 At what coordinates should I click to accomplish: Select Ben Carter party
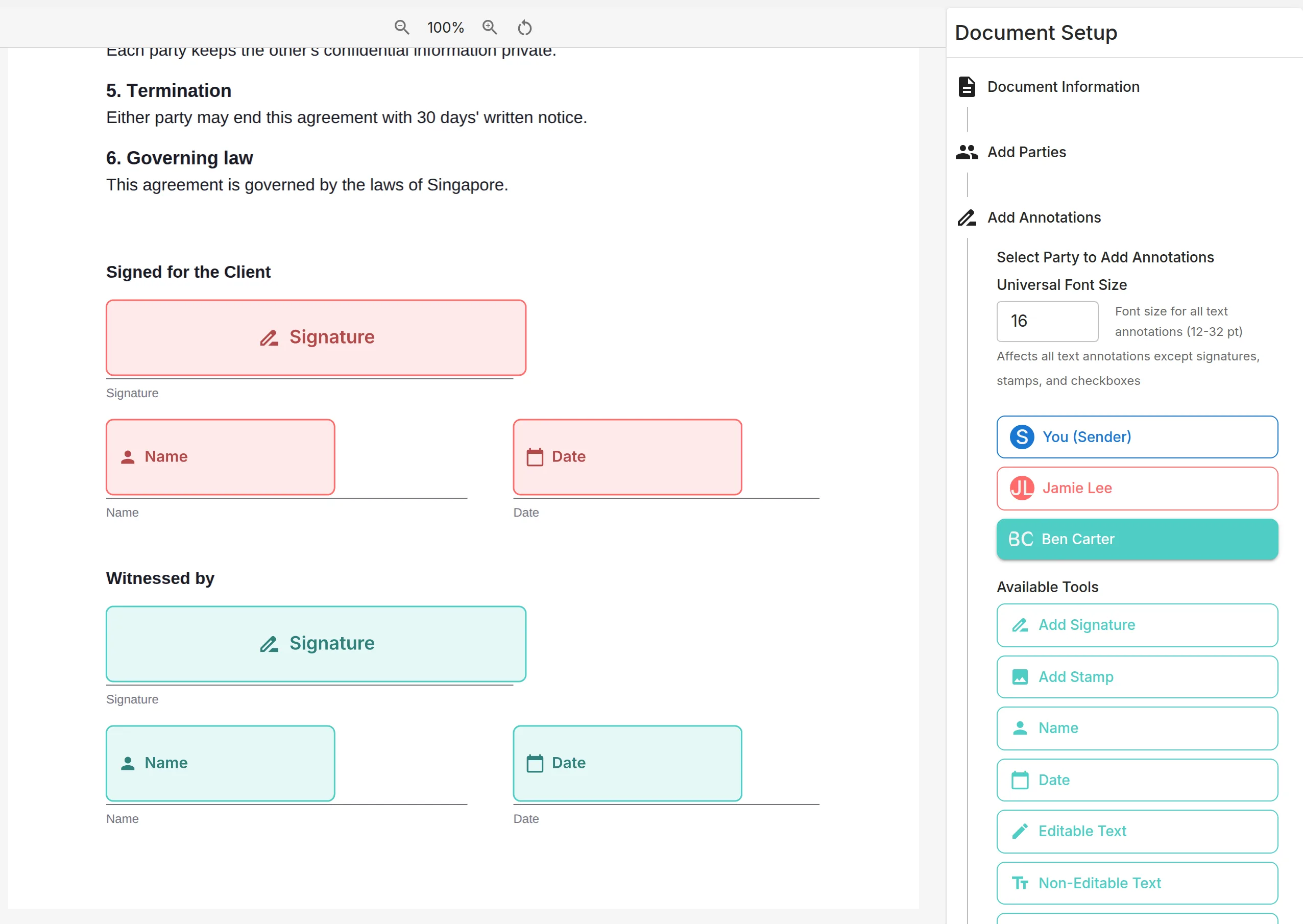coord(1137,539)
